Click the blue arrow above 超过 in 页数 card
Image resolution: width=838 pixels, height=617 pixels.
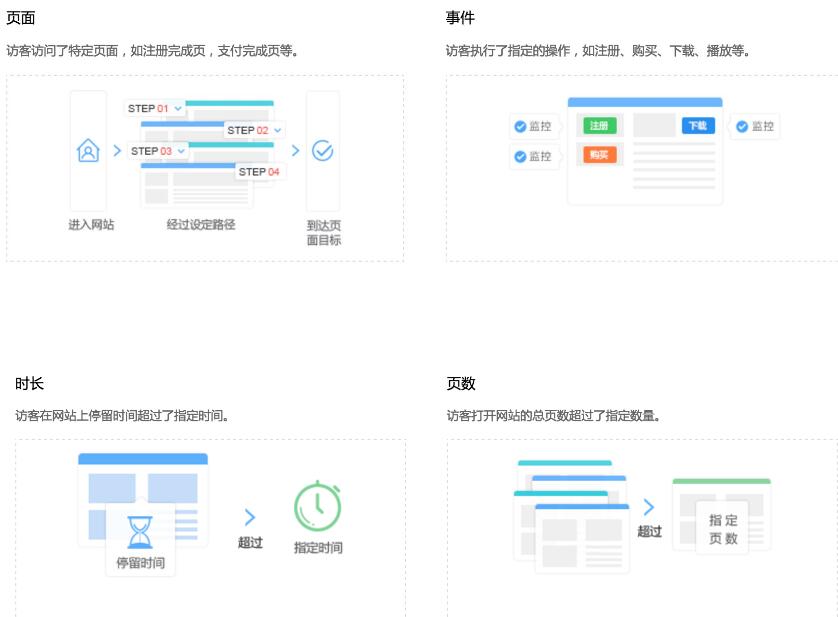649,507
